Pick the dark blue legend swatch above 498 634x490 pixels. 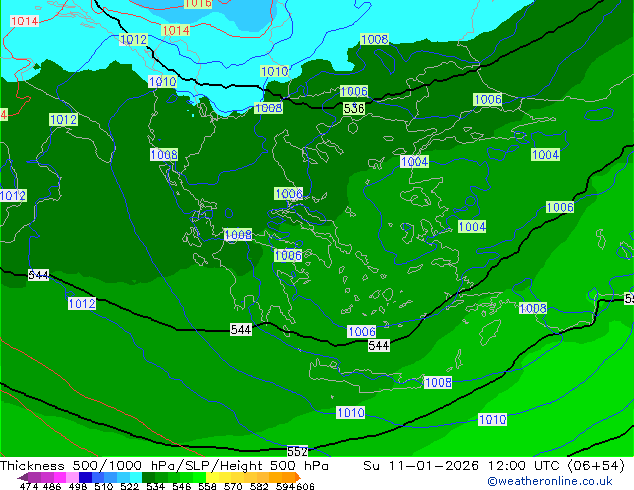(x=85, y=477)
